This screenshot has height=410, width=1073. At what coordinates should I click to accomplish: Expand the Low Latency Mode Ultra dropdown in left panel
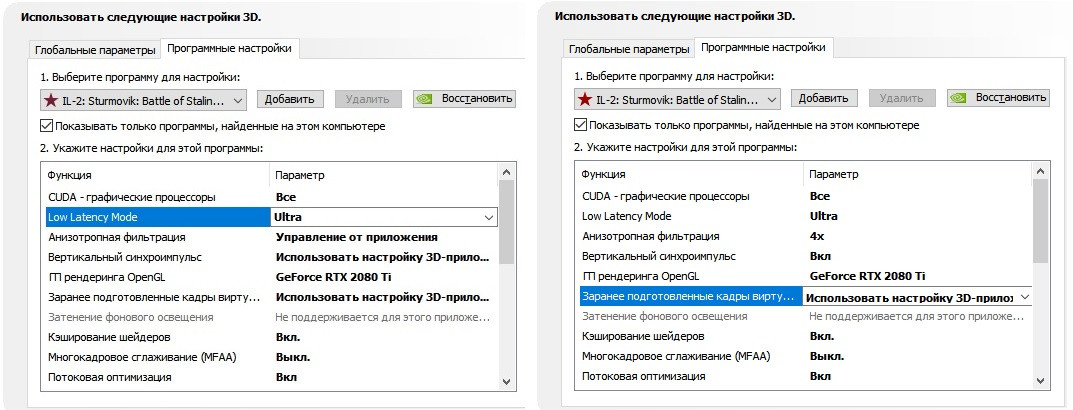[x=489, y=217]
